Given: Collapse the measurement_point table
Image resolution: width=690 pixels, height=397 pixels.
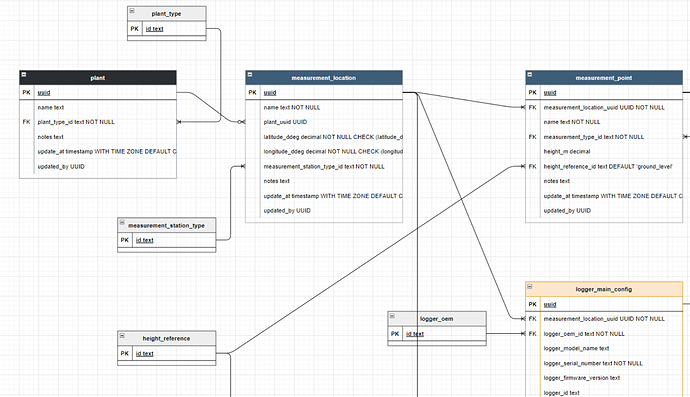Looking at the screenshot, I should 530,75.
